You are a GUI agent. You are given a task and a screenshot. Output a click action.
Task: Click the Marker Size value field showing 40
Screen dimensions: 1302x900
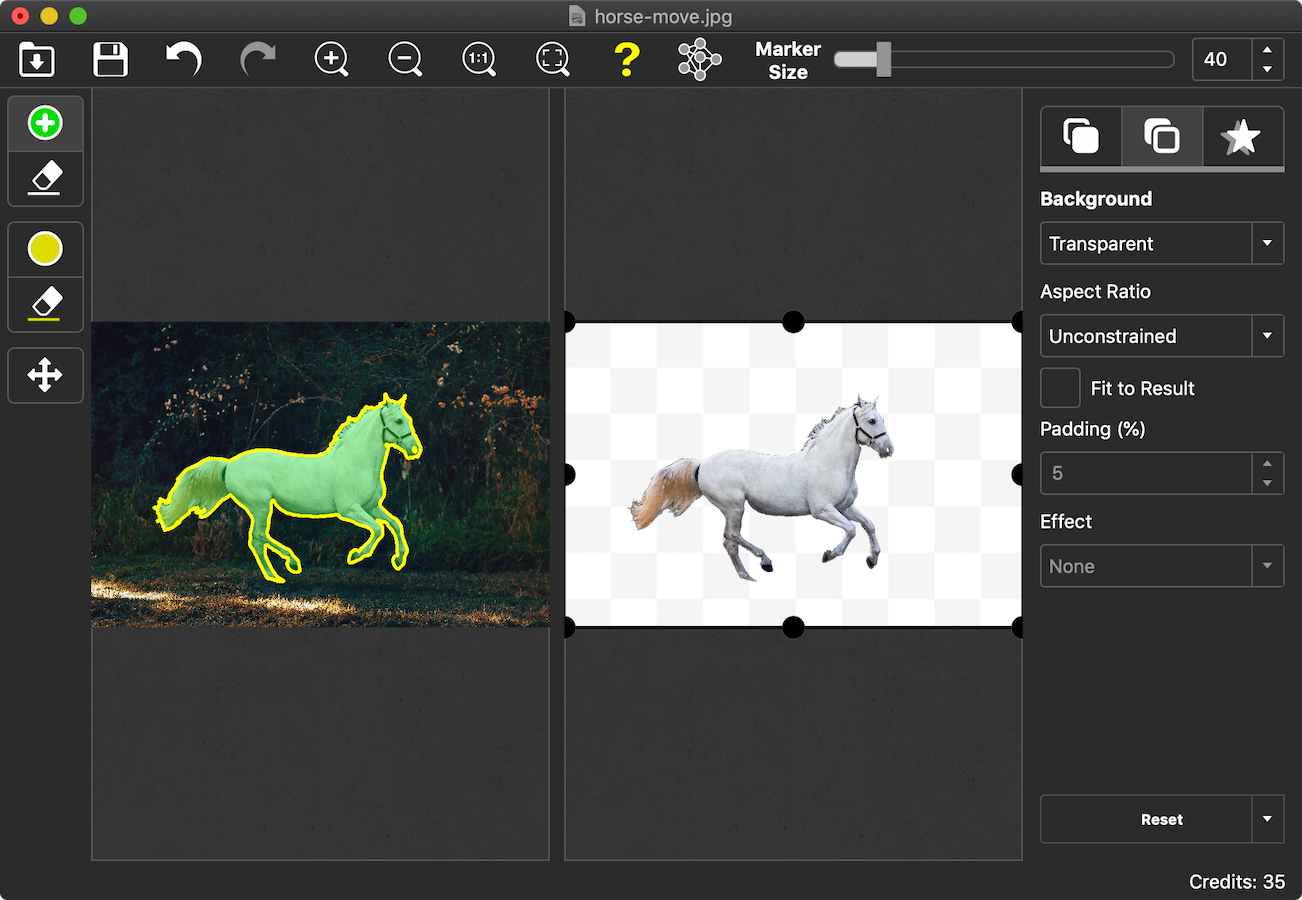point(1222,60)
